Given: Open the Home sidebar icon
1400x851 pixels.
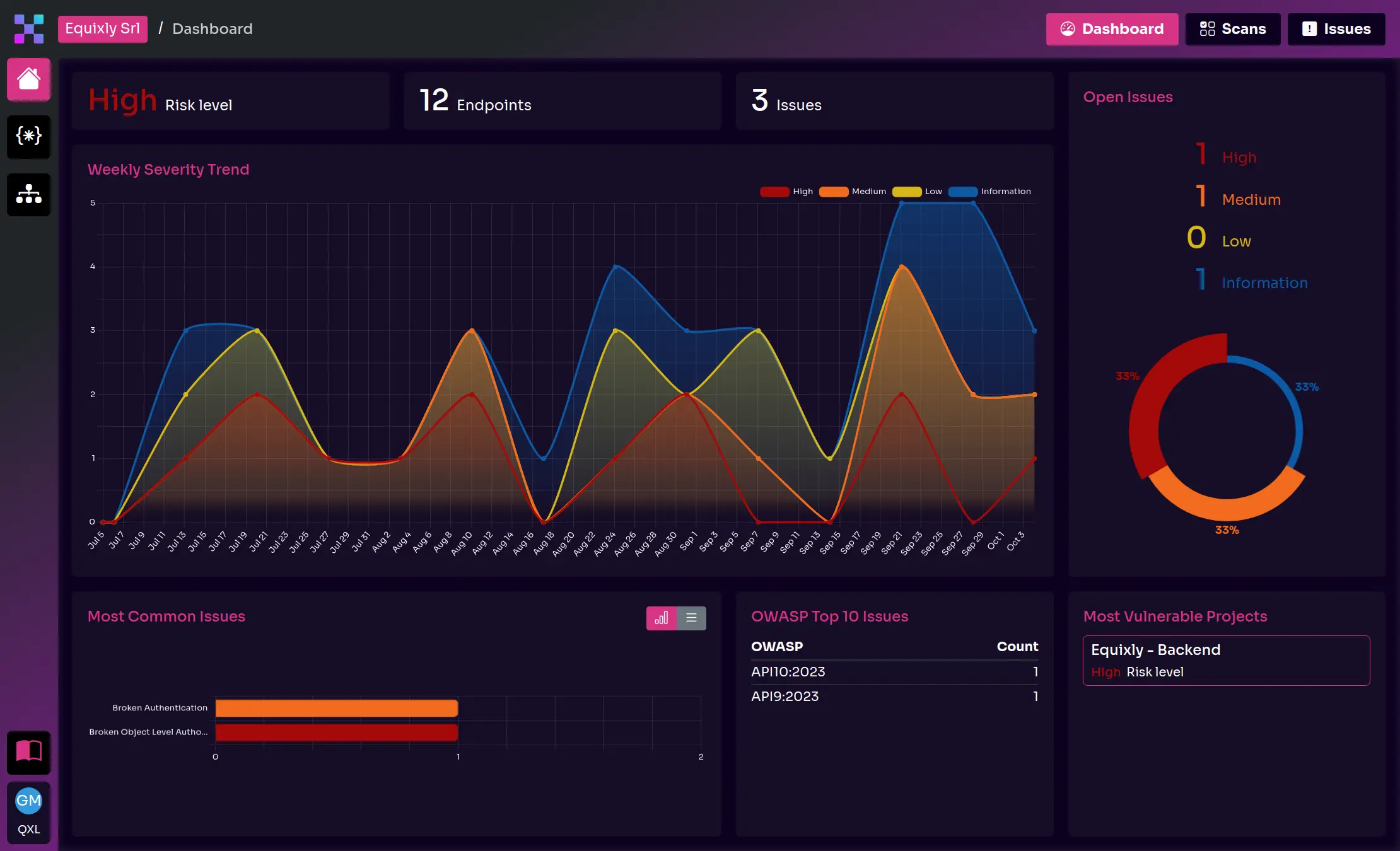Looking at the screenshot, I should click(x=29, y=79).
